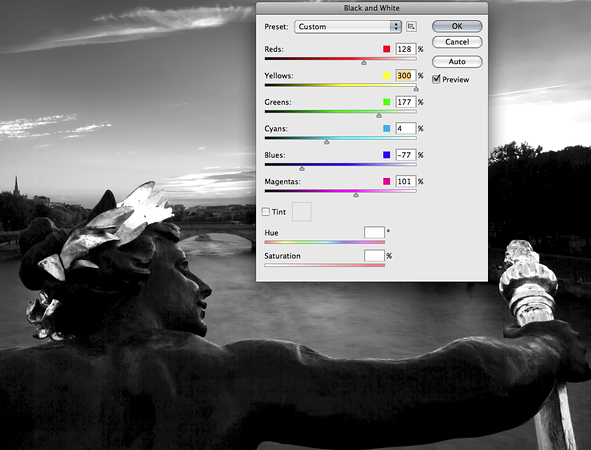Click the Preset dropdown stepper arrows
The width and height of the screenshot is (591, 450).
pyautogui.click(x=395, y=27)
